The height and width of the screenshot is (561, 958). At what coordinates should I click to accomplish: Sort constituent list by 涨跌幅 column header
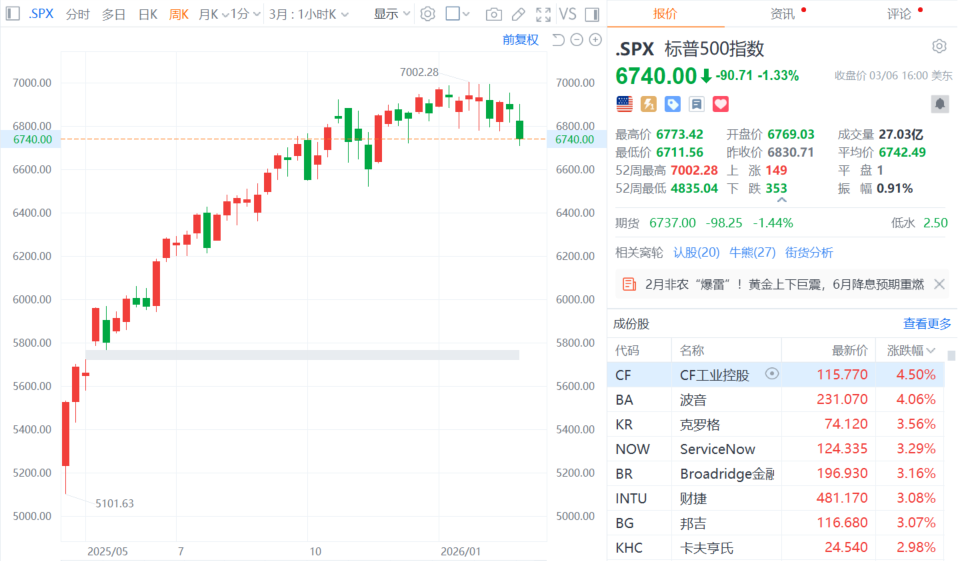click(x=910, y=351)
